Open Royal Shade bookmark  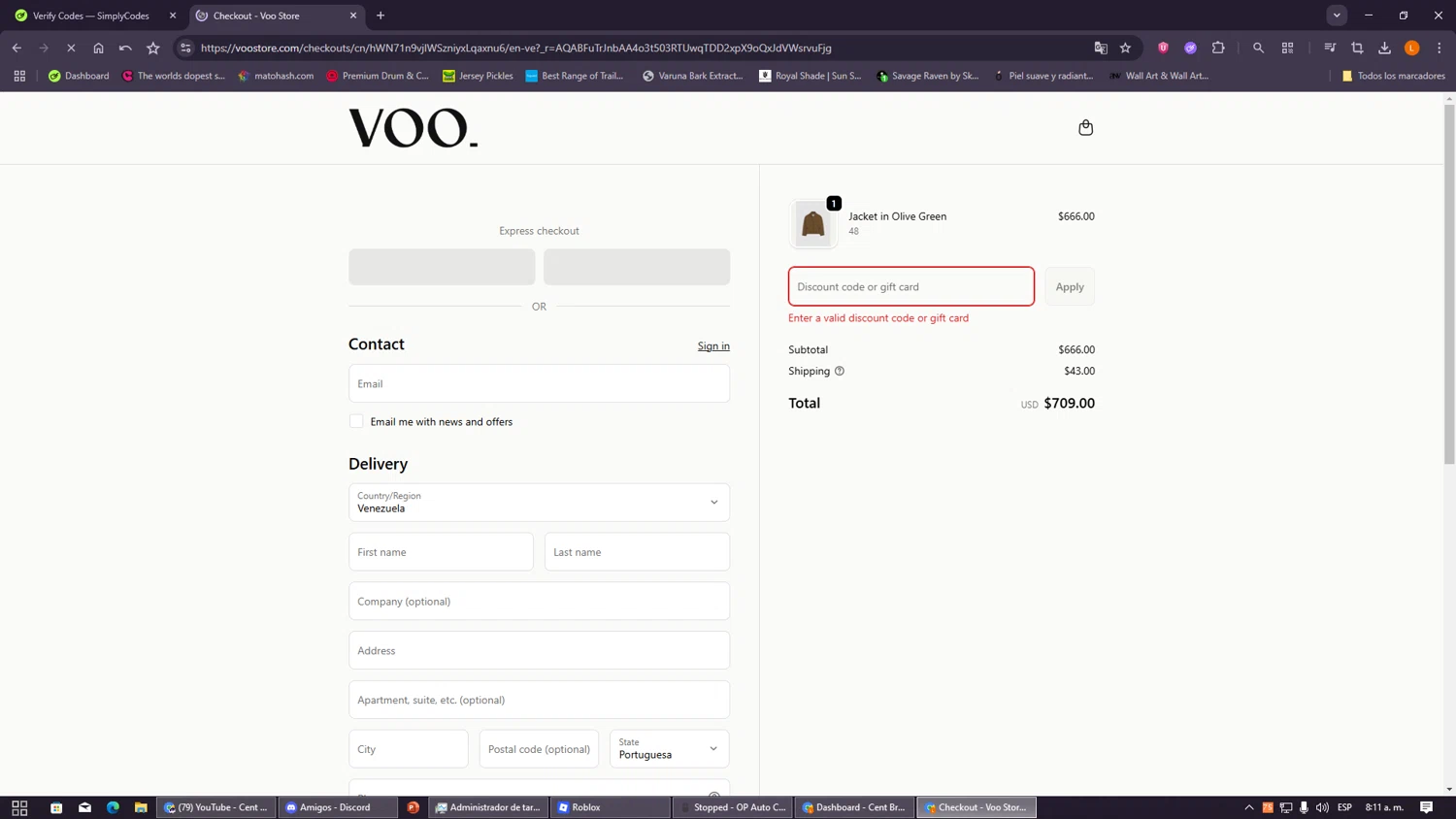pyautogui.click(x=810, y=76)
